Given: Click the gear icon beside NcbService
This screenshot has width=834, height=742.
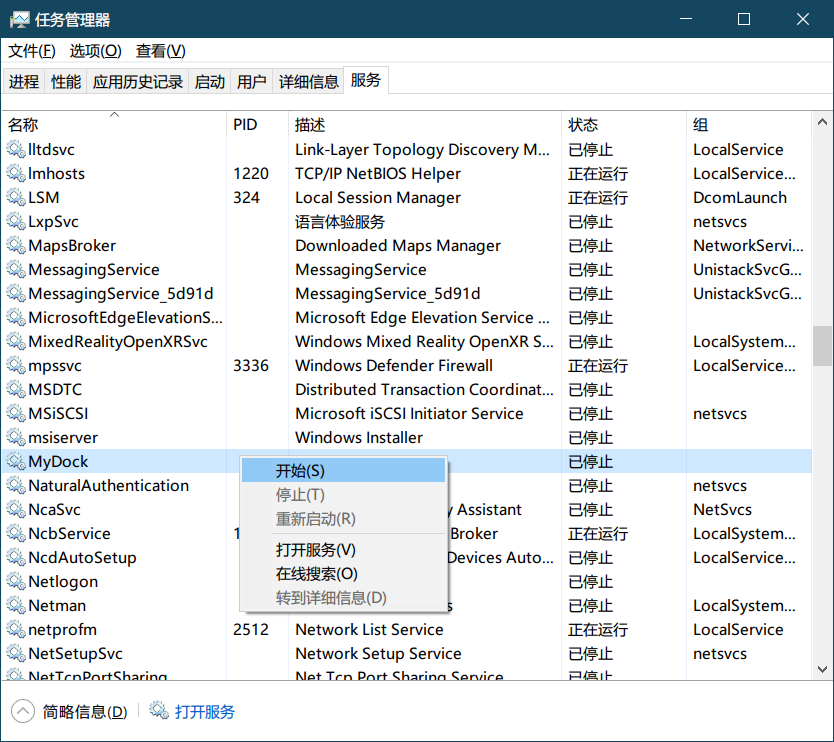Looking at the screenshot, I should tap(16, 533).
